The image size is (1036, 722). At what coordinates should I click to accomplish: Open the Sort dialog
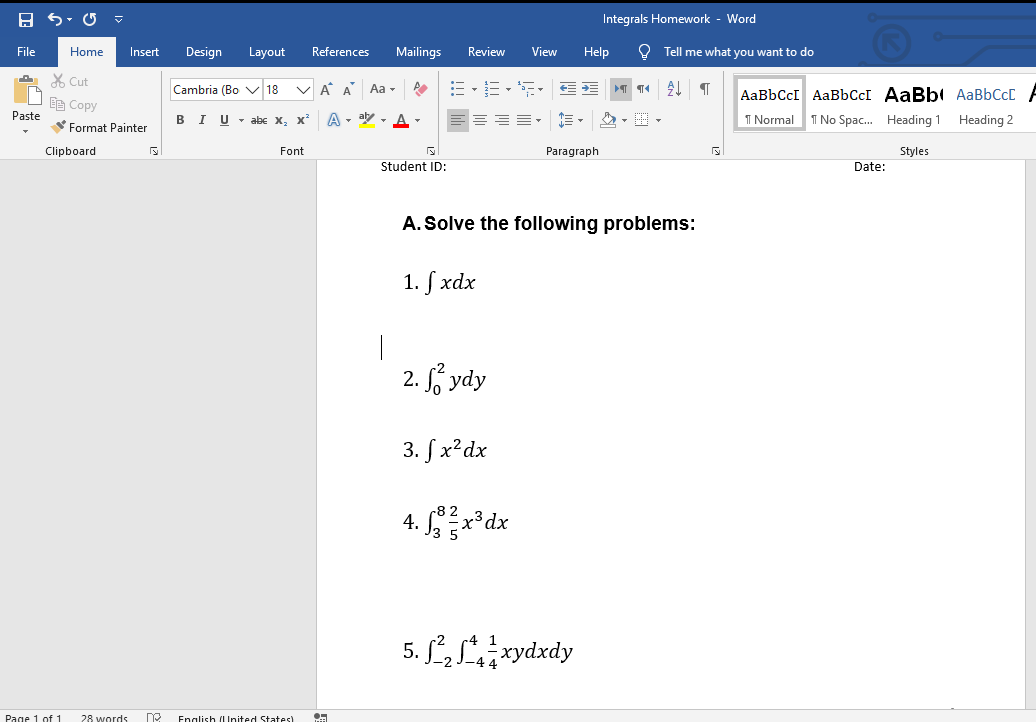[x=673, y=89]
